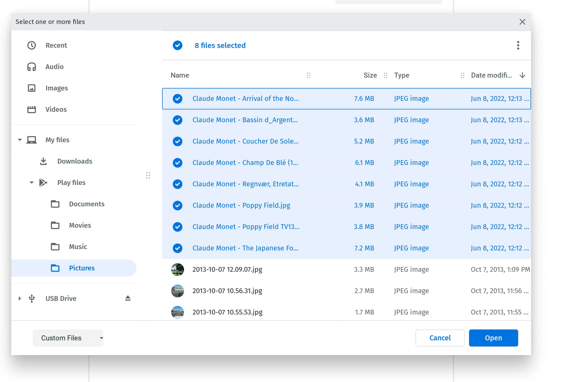This screenshot has height=382, width=588.
Task: Uncheck Claude Monet - Champ De Blé file
Action: (x=177, y=163)
